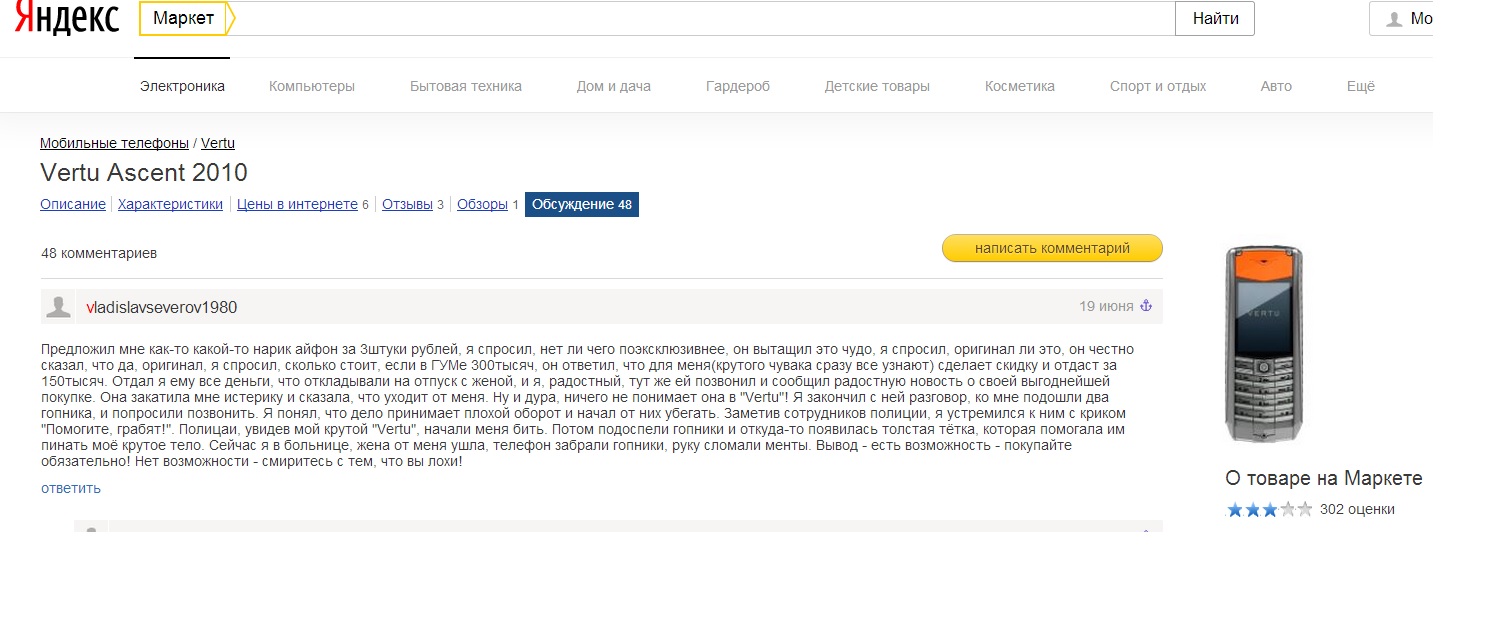Open the Отзывы tab
This screenshot has width=1504, height=636.
coord(407,204)
